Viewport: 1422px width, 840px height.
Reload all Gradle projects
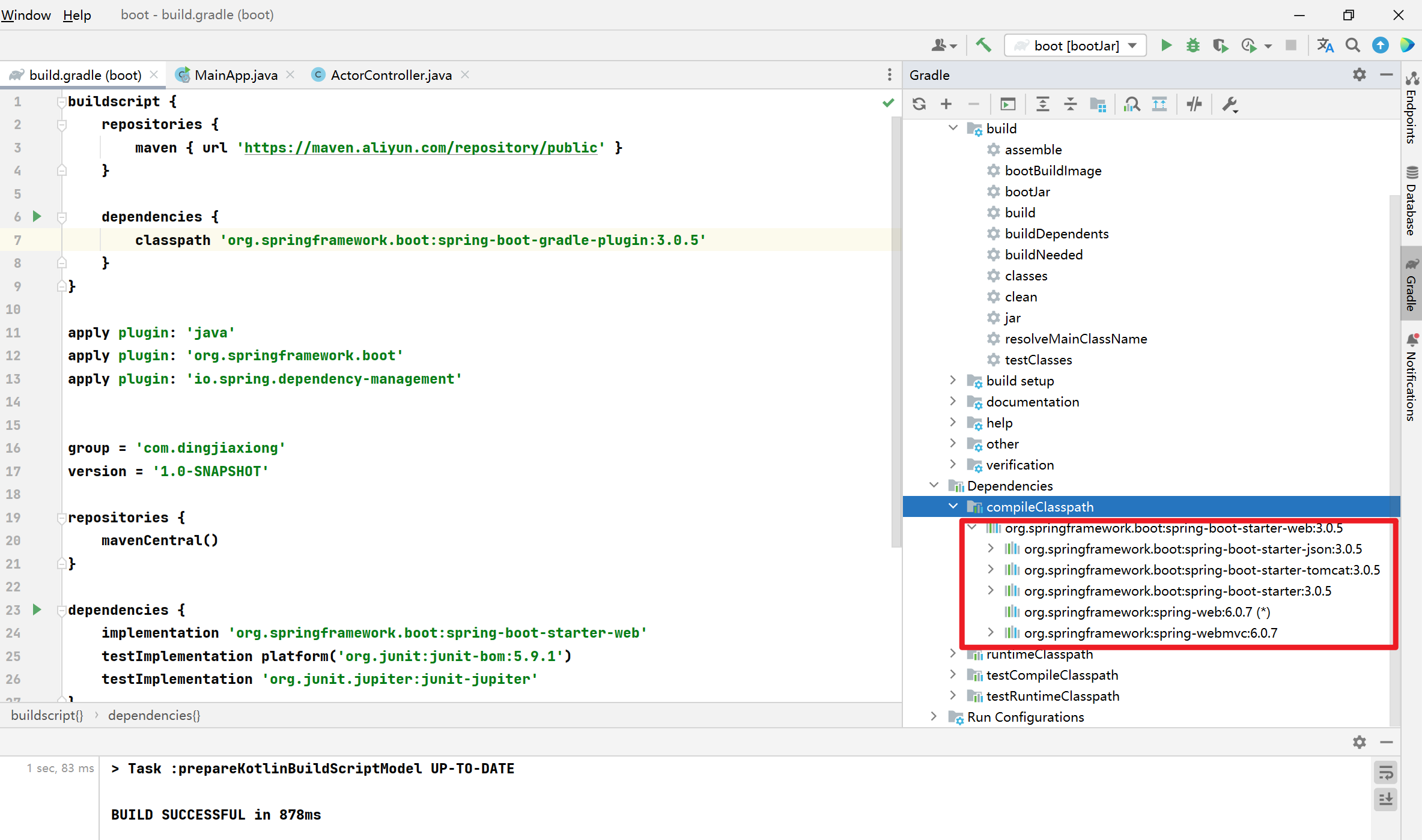click(919, 104)
